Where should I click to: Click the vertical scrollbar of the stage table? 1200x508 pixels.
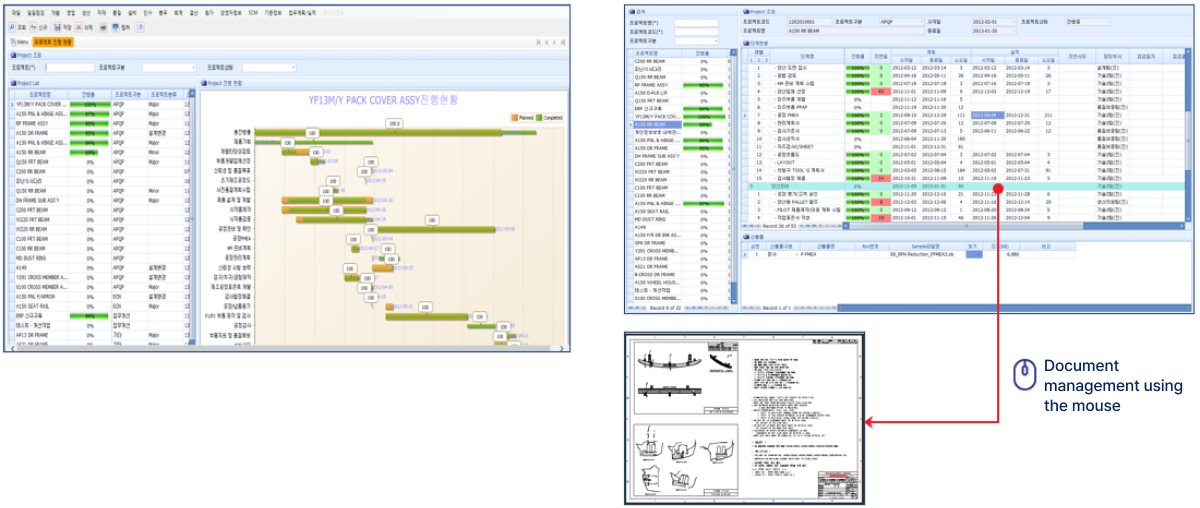click(1190, 135)
